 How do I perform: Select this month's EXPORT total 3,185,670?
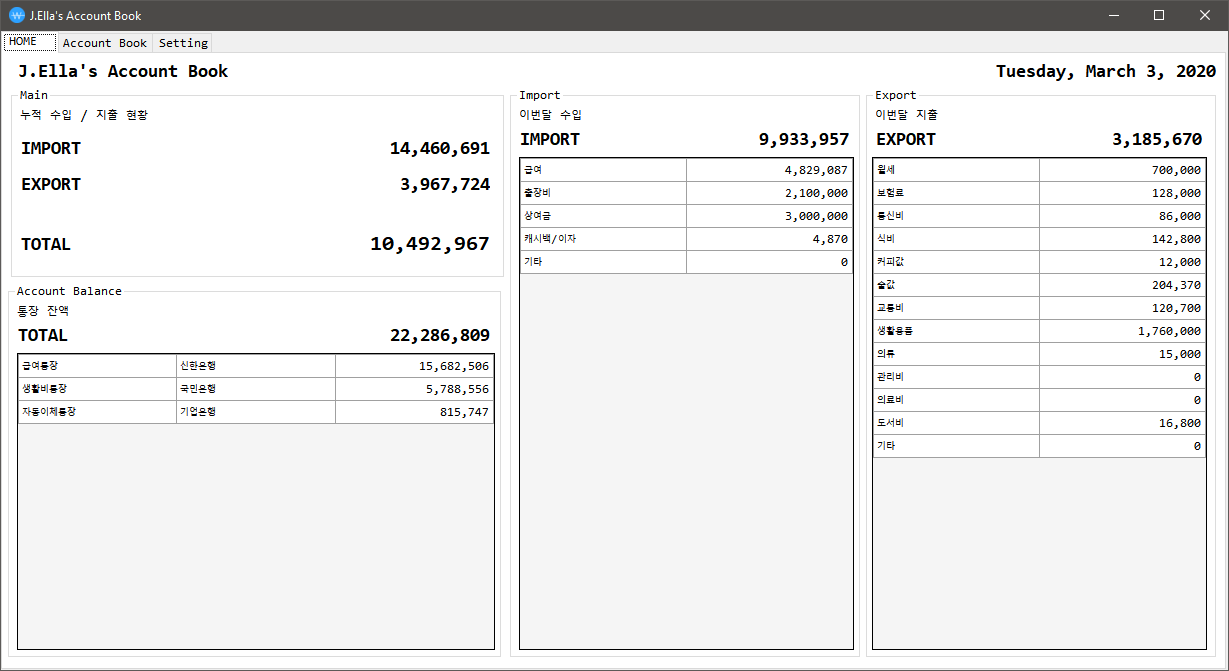(1157, 140)
